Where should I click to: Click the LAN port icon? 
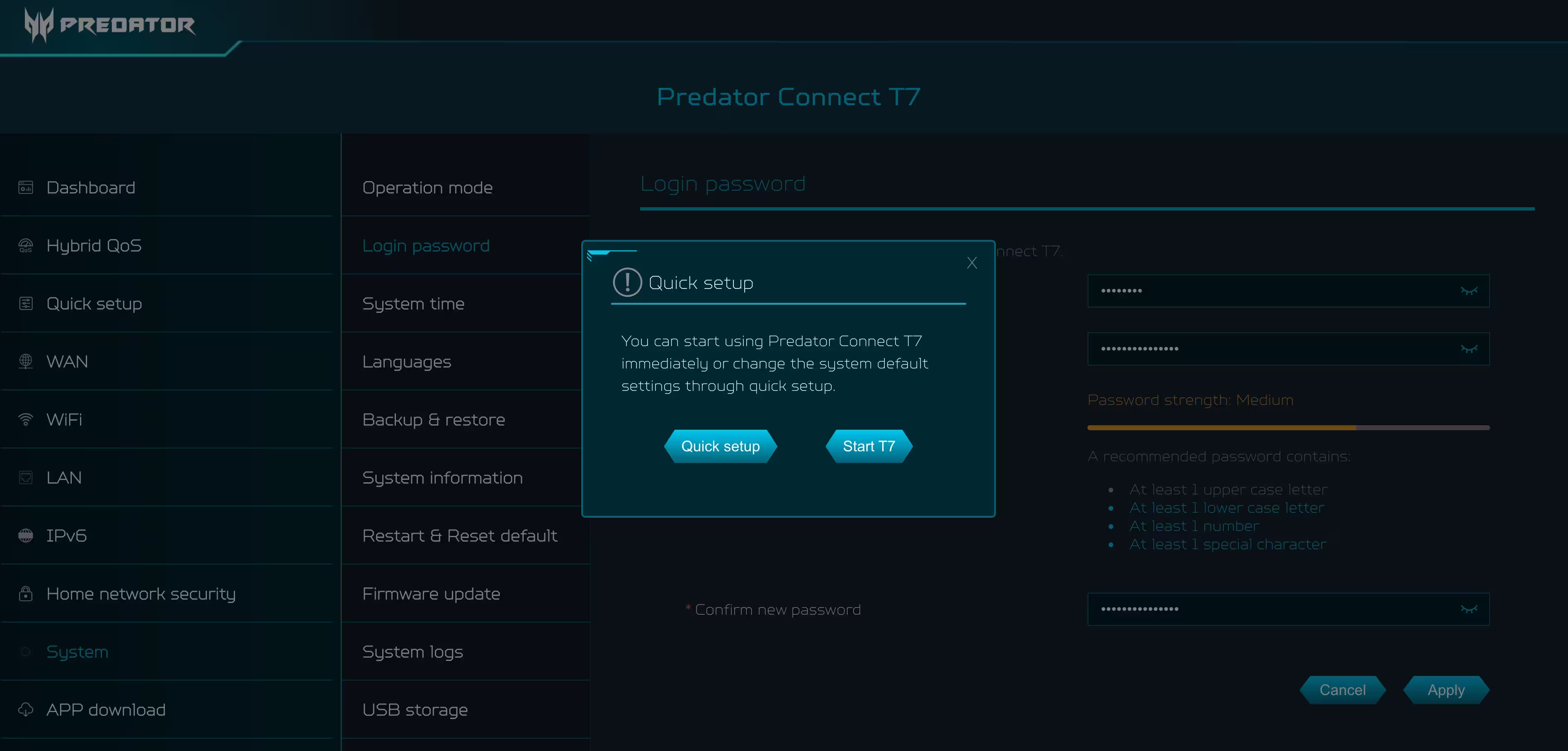pyautogui.click(x=26, y=477)
